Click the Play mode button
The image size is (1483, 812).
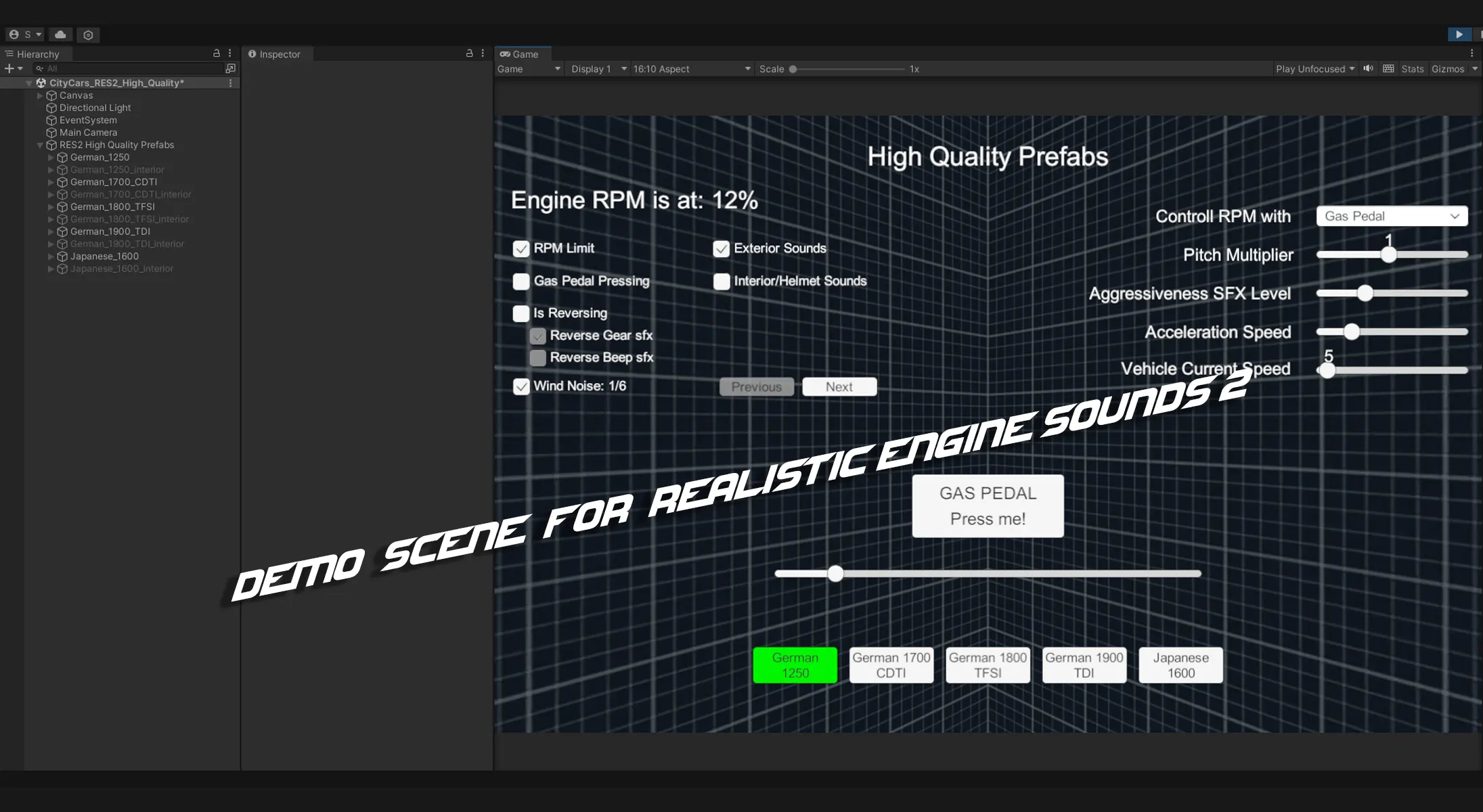(x=1459, y=35)
